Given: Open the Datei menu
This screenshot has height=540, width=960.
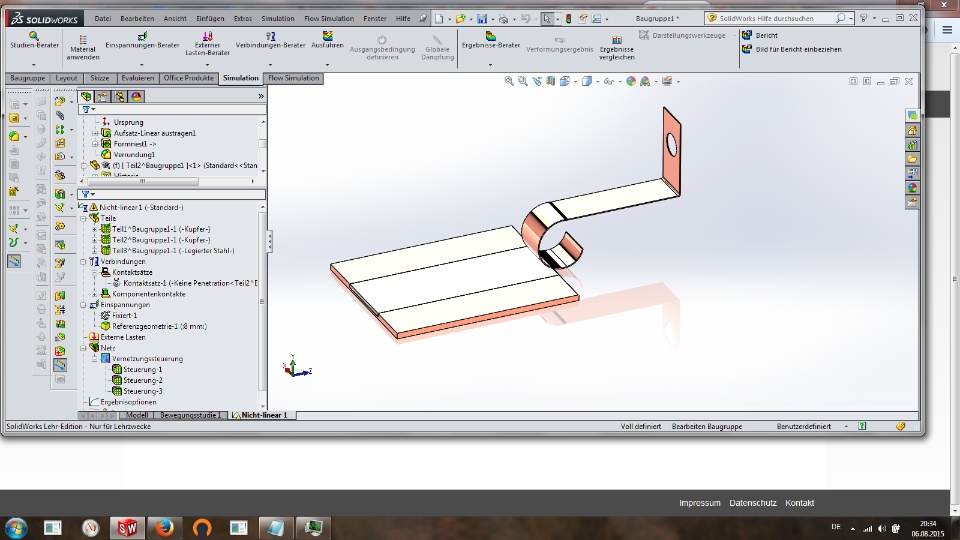Looking at the screenshot, I should pos(103,18).
